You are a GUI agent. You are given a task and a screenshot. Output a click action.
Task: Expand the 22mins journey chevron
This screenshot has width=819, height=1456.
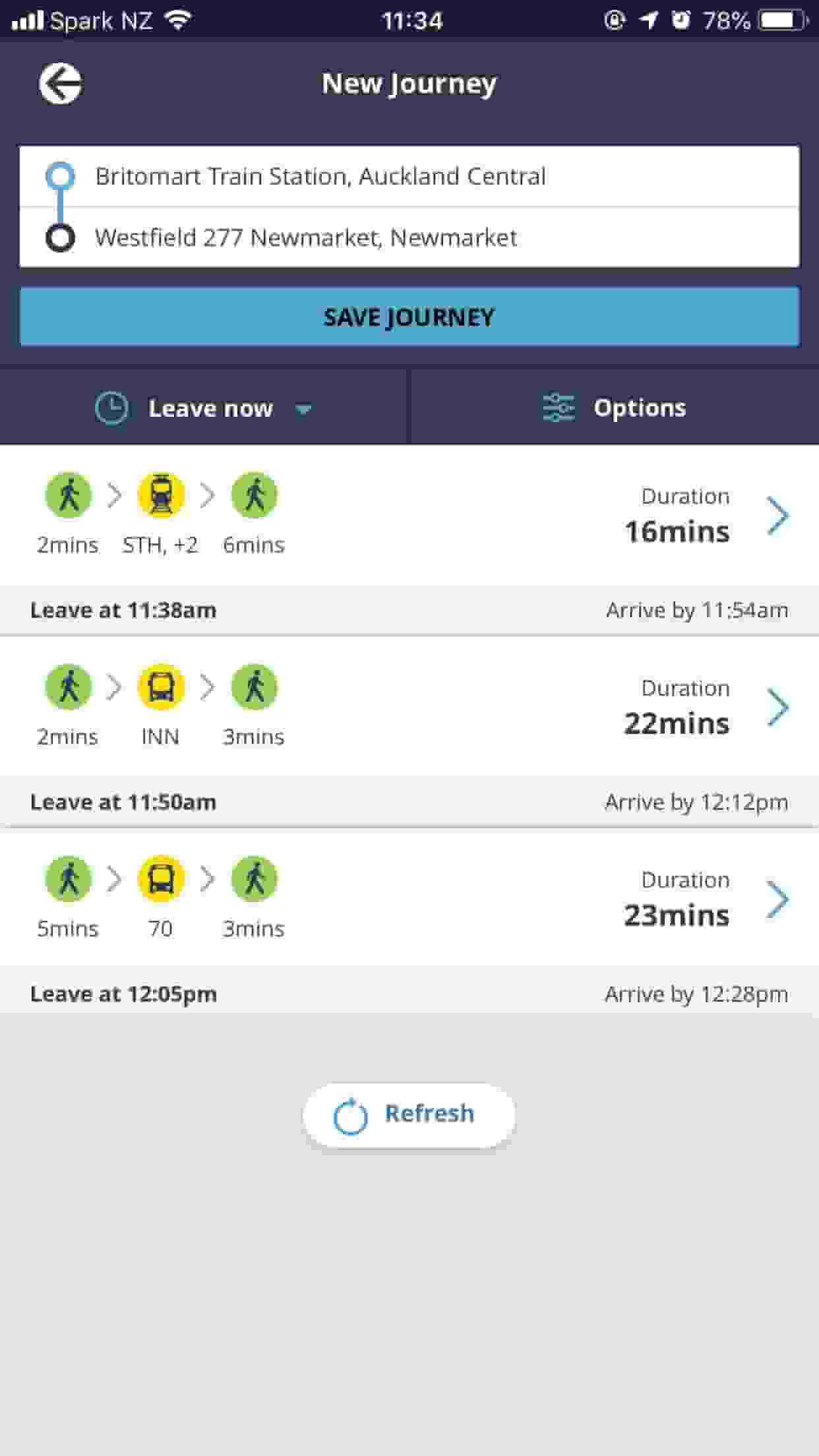778,707
